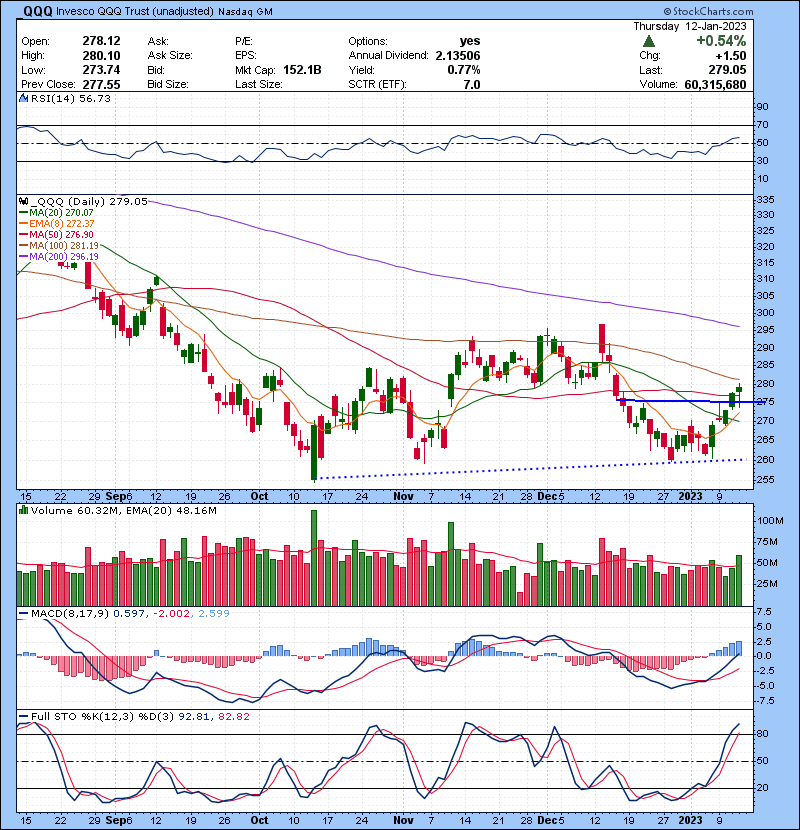Click the MA(20) 270.07 legend text
Viewport: 800px width, 830px height.
(x=61, y=213)
